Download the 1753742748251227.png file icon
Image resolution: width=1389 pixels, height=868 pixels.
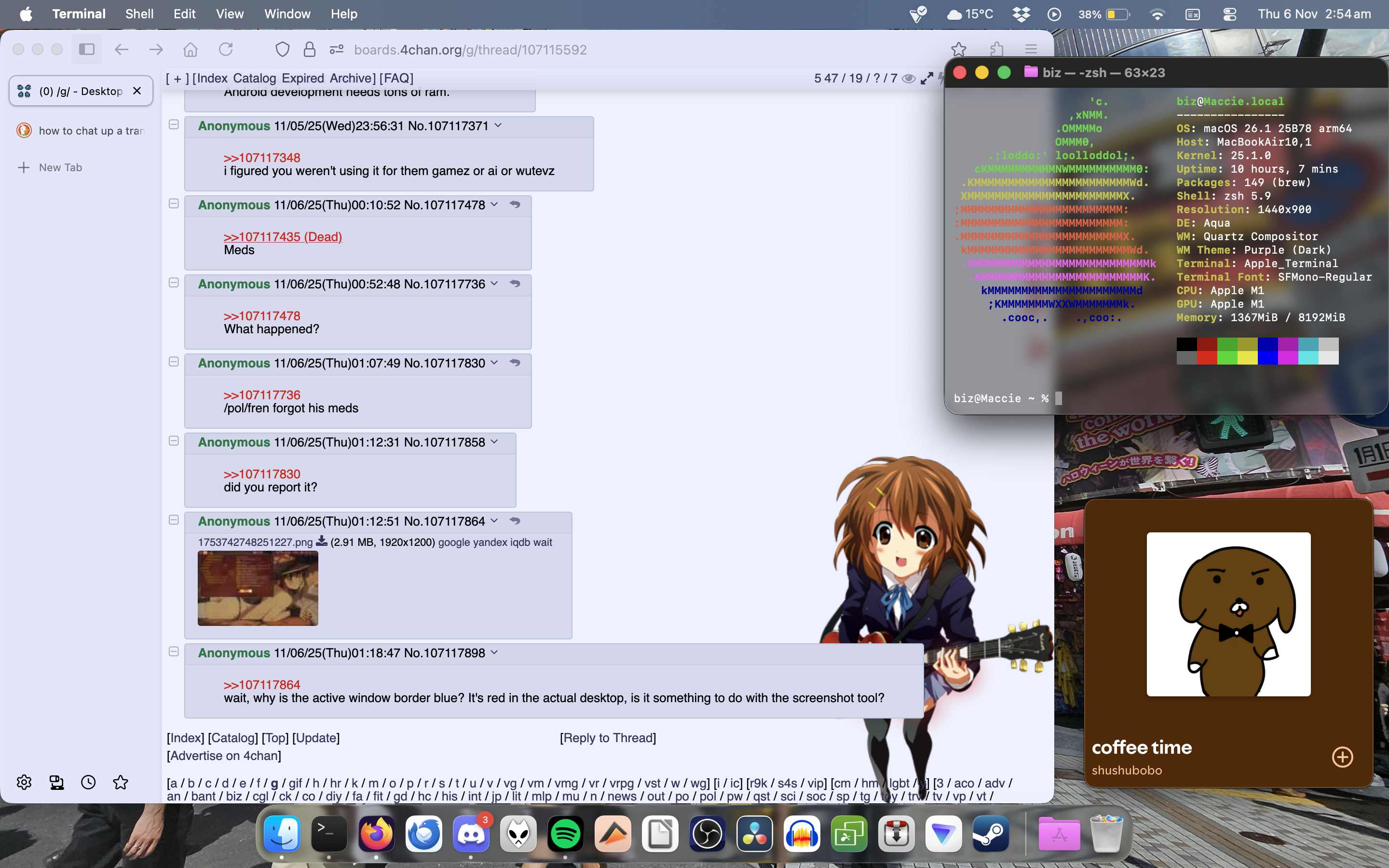[x=321, y=542]
